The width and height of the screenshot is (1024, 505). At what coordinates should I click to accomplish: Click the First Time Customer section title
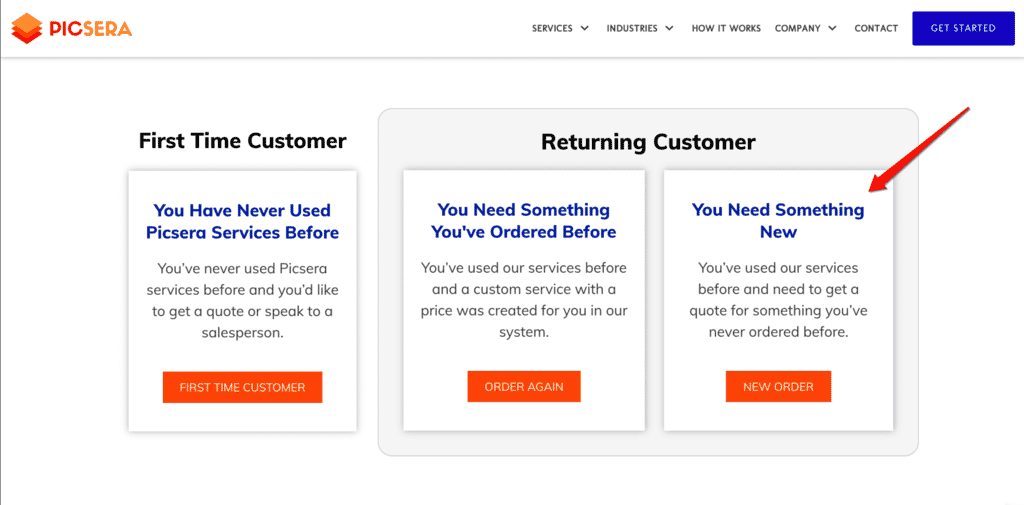pyautogui.click(x=242, y=140)
